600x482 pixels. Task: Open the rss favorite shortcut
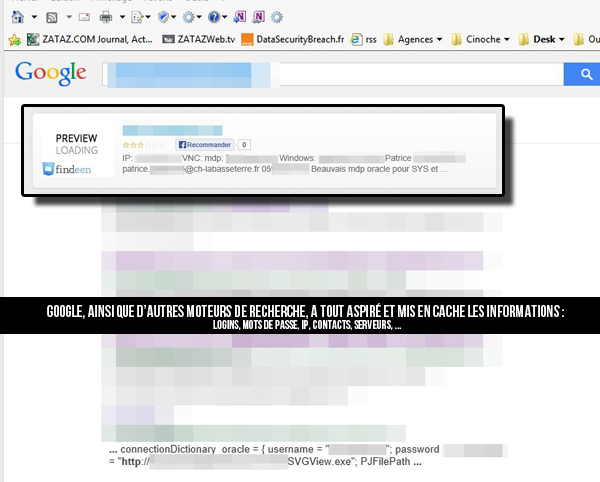click(x=364, y=39)
